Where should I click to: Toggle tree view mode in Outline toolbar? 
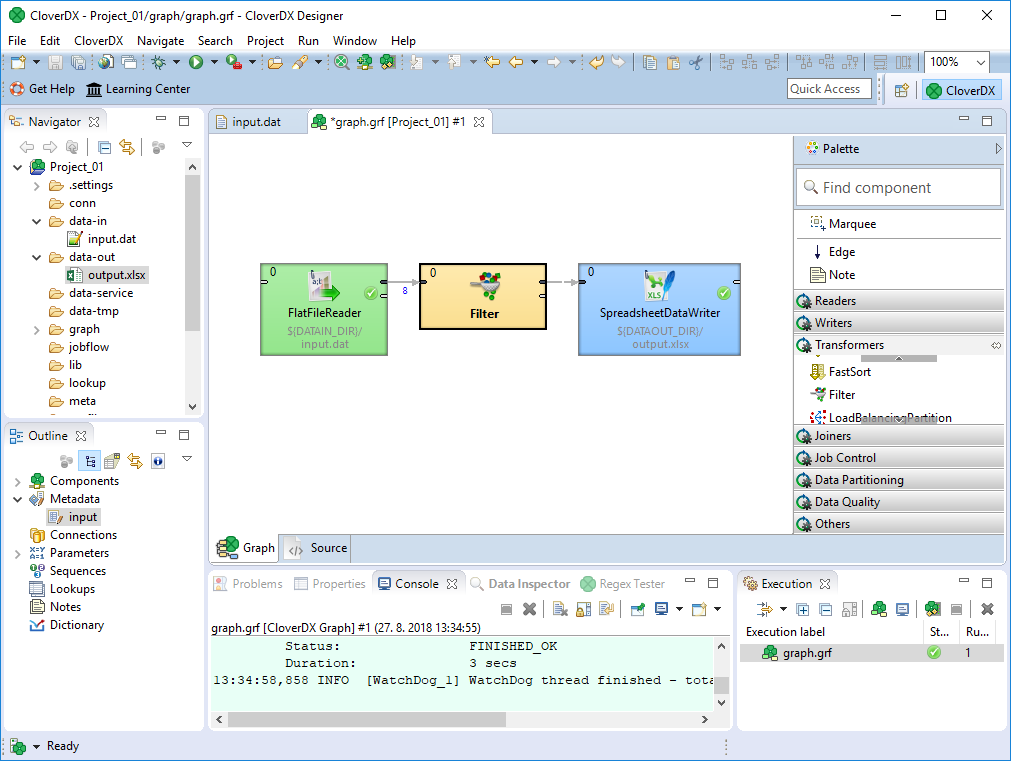click(x=89, y=461)
